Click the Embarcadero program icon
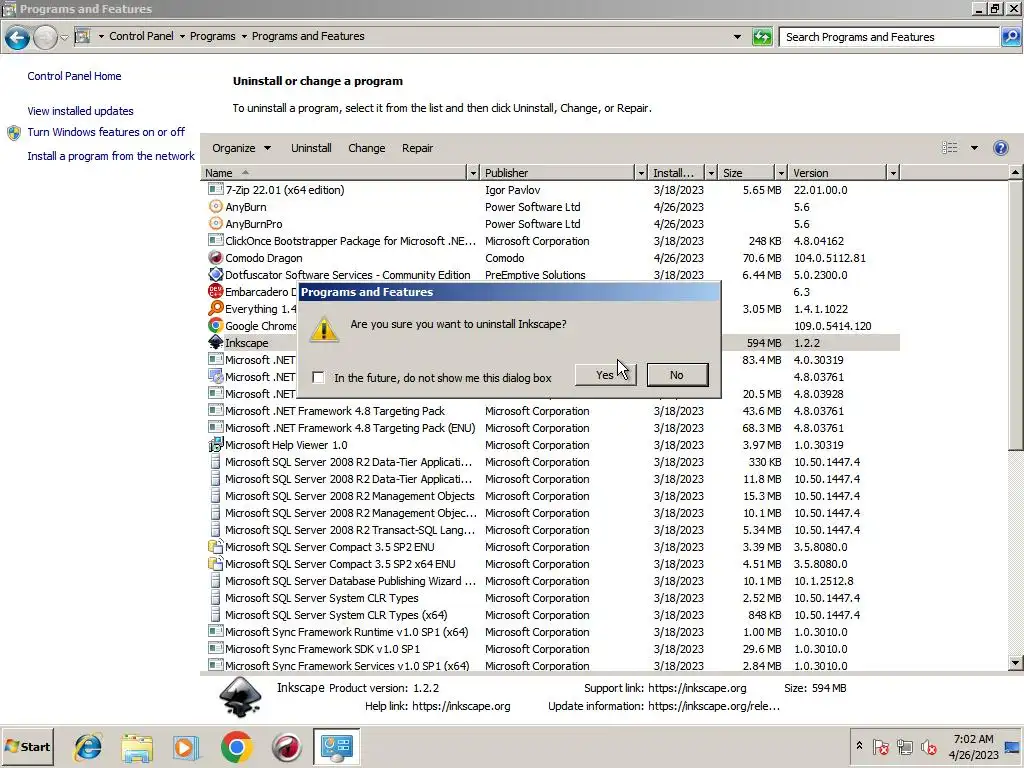1024x768 pixels. click(215, 291)
